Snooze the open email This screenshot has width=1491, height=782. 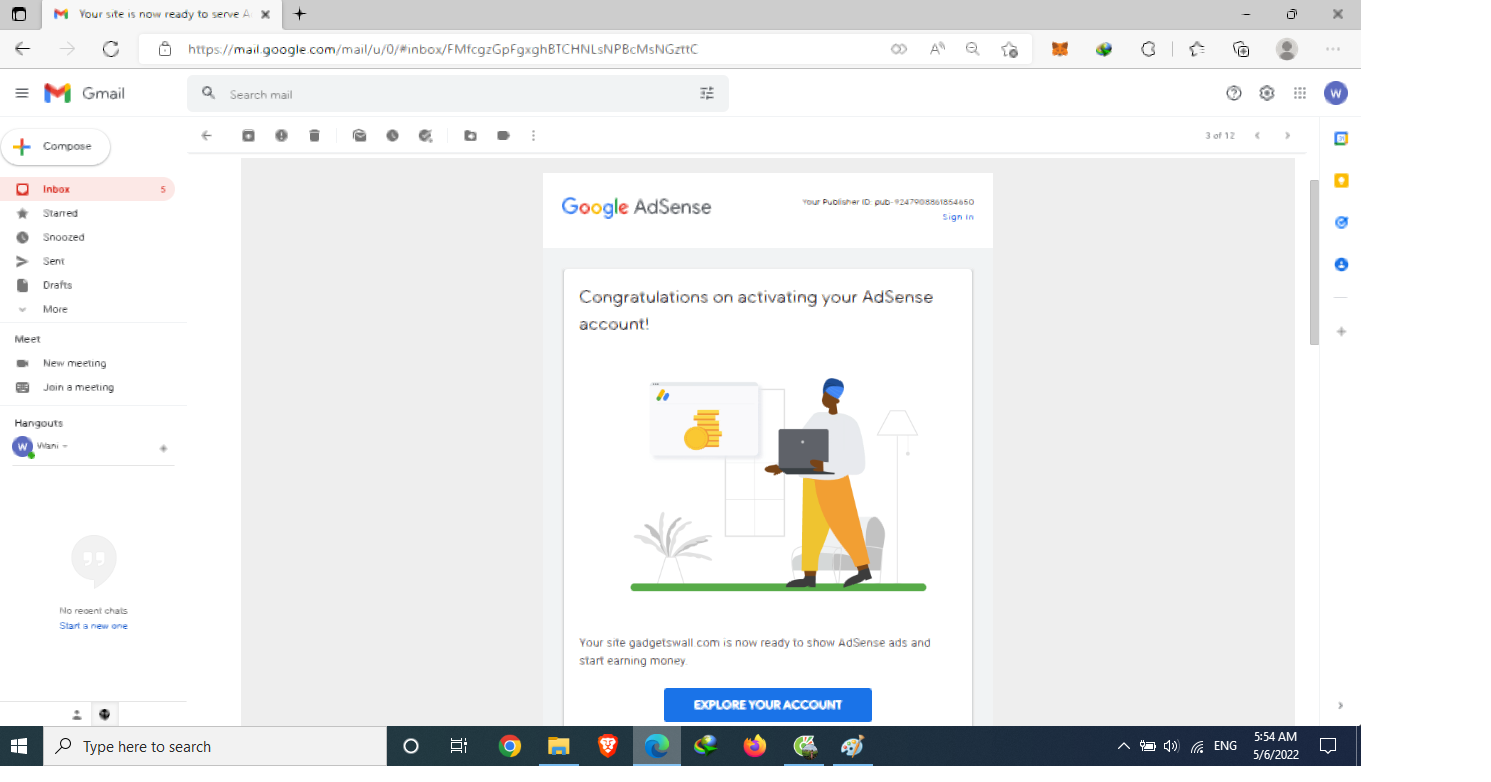[392, 135]
